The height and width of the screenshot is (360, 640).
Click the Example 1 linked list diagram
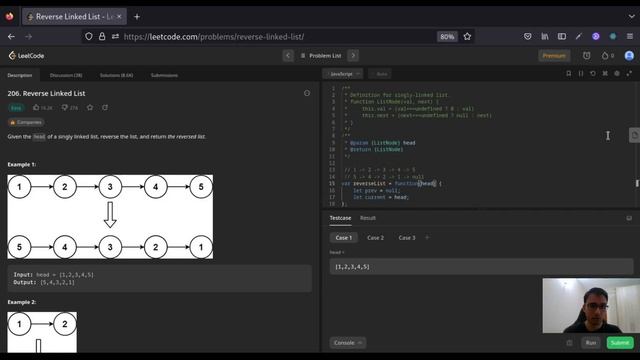pos(110,217)
